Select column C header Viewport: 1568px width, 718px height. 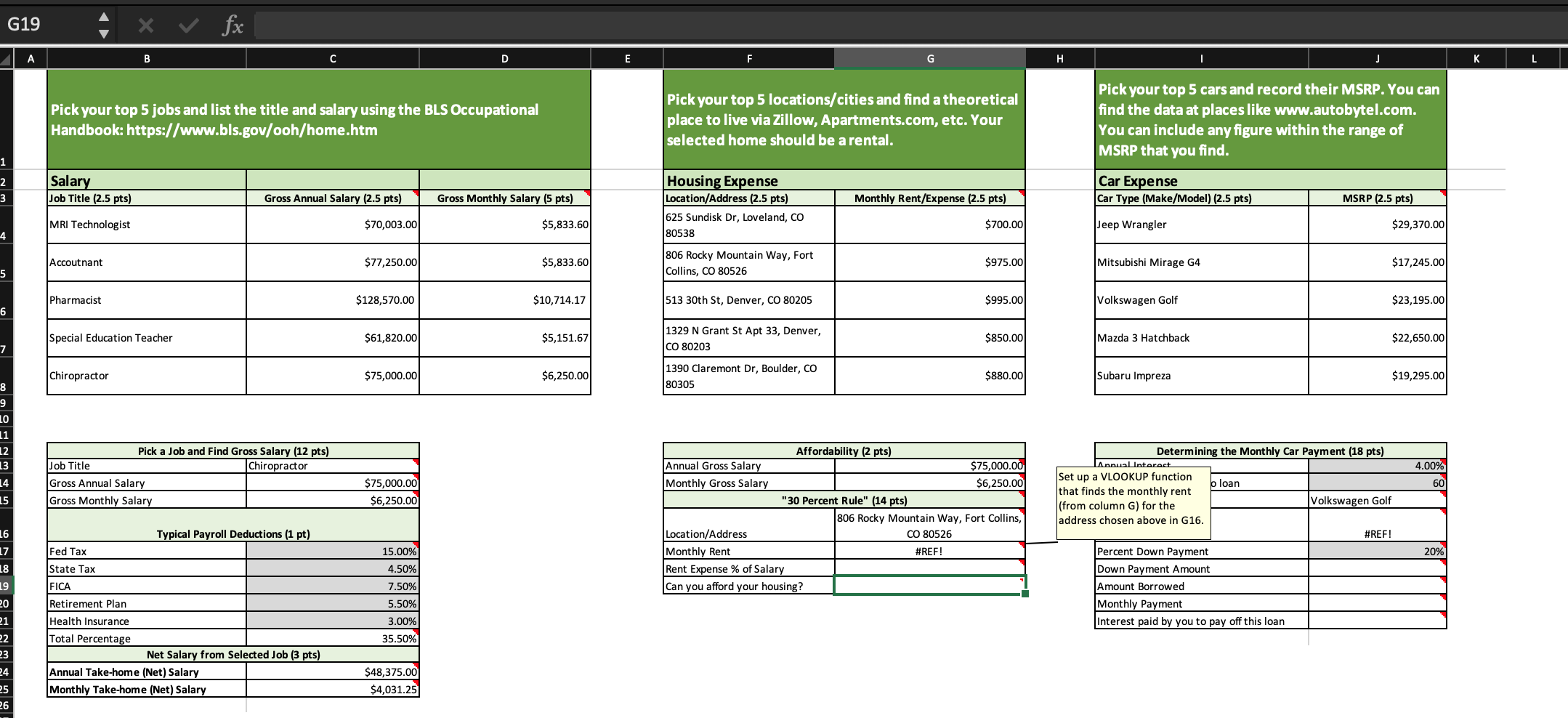(333, 59)
